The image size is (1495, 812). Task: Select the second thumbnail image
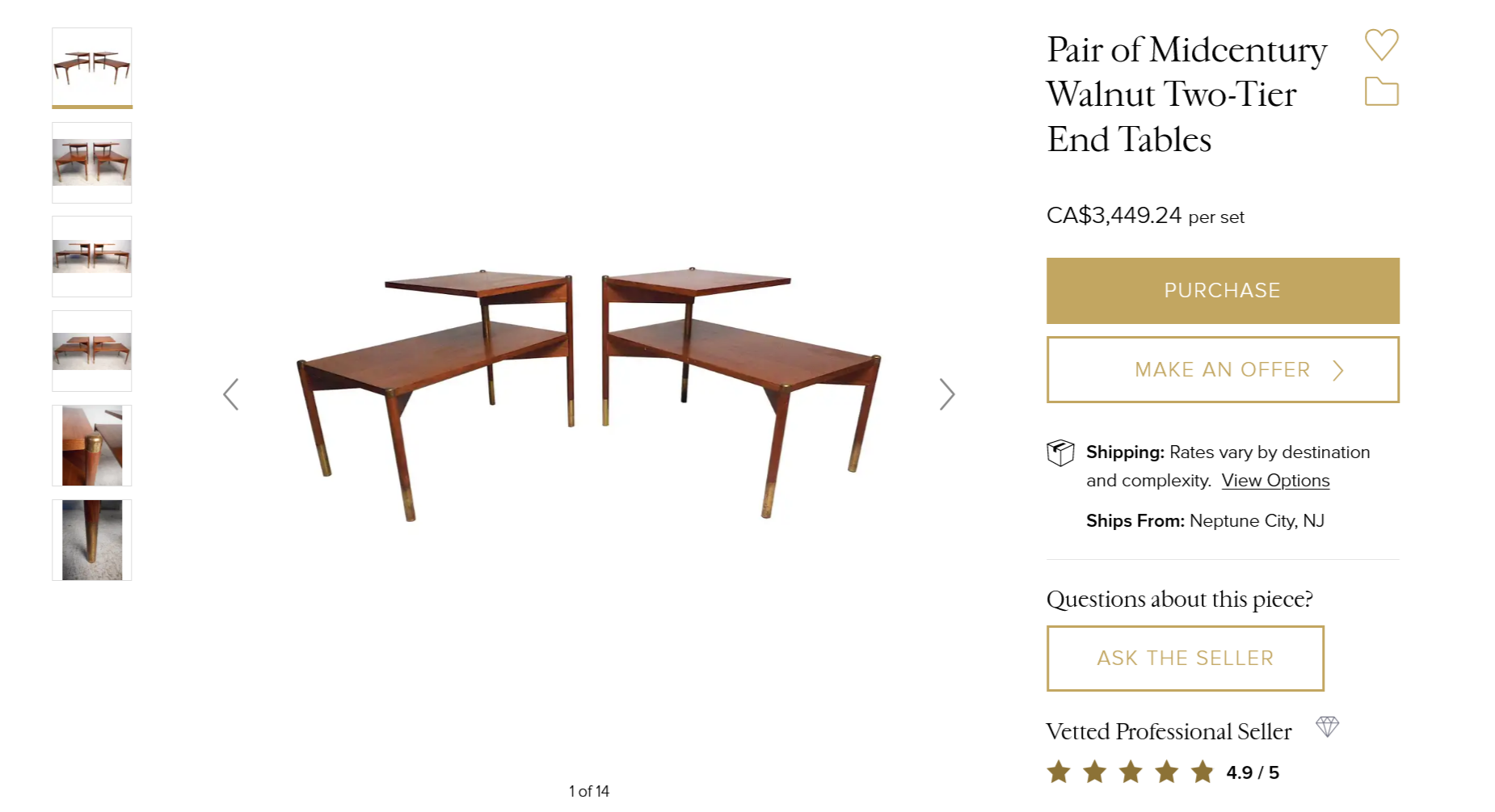[x=92, y=162]
